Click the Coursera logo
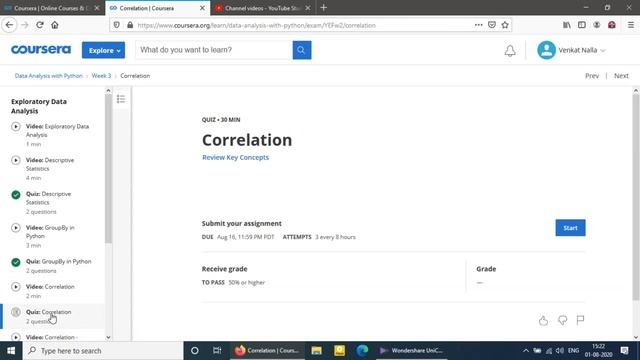The width and height of the screenshot is (640, 360). [x=41, y=50]
